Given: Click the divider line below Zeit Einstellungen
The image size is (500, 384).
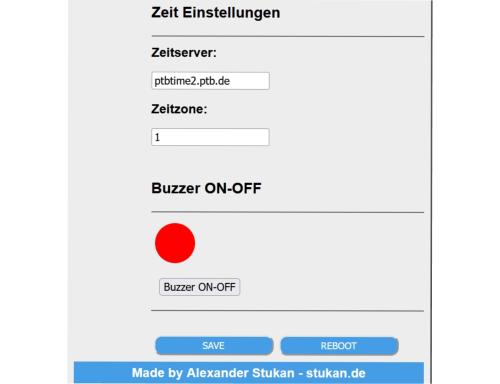Looking at the screenshot, I should click(x=288, y=36).
